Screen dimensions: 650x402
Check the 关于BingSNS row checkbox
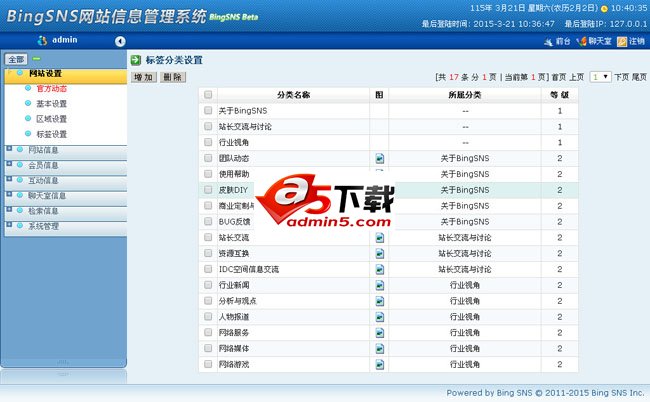[x=208, y=110]
